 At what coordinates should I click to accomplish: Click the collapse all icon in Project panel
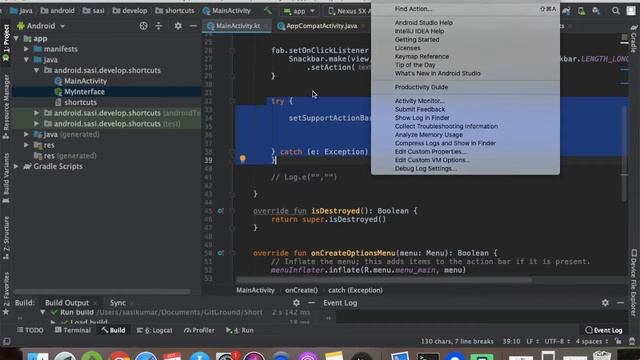[x=159, y=26]
